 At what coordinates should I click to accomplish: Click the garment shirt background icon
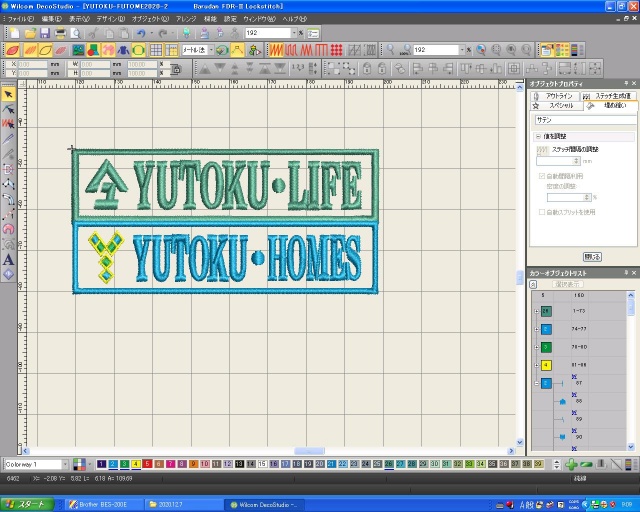tap(123, 50)
